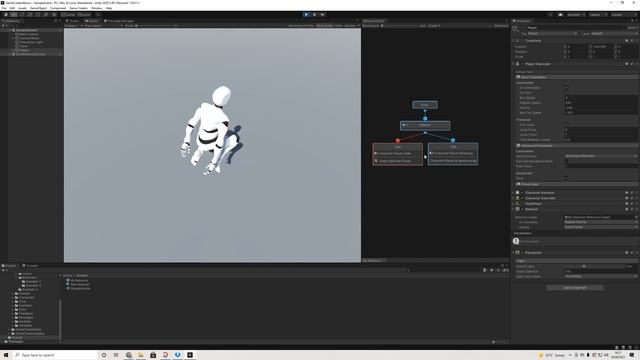Open the Assets menu

coord(22,8)
